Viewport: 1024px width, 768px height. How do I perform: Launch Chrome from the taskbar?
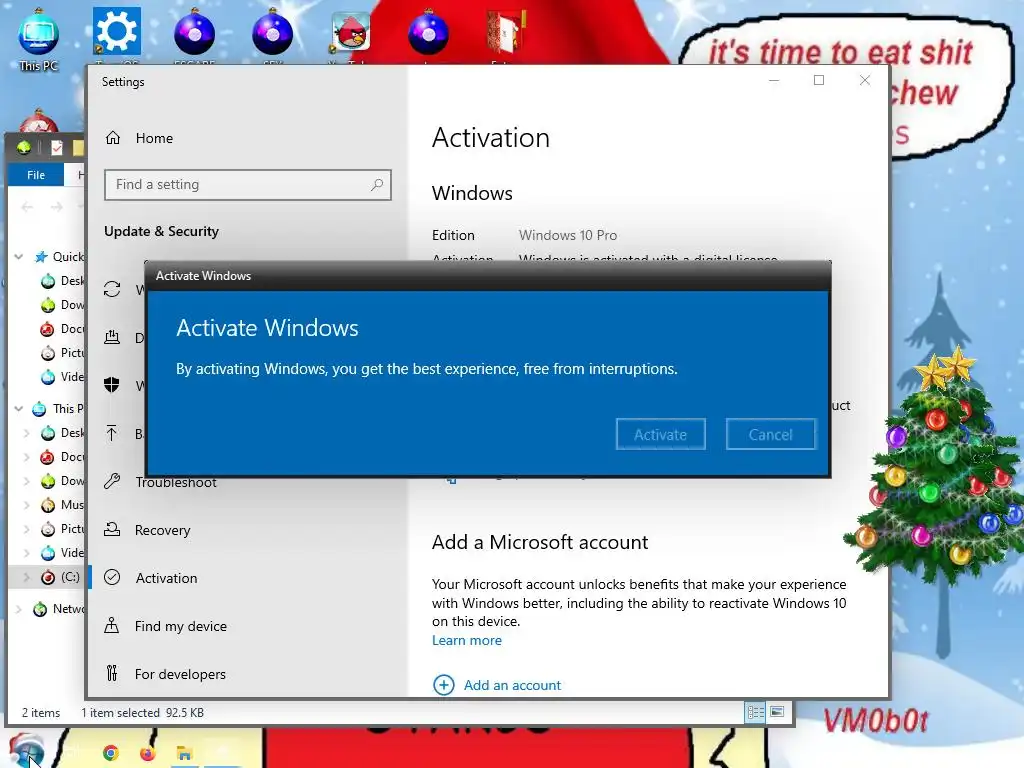111,754
